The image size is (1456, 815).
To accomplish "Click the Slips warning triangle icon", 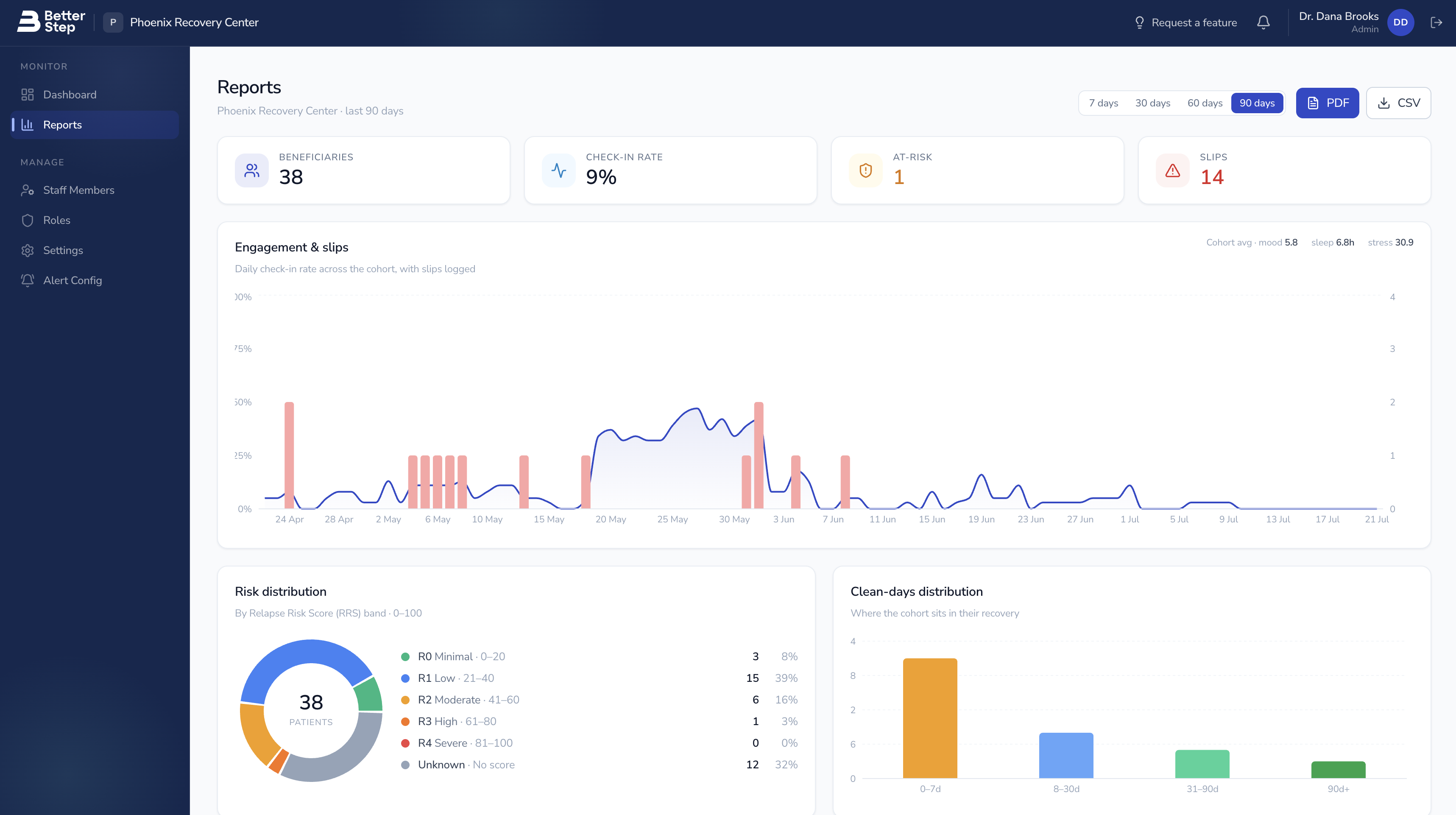I will point(1172,170).
